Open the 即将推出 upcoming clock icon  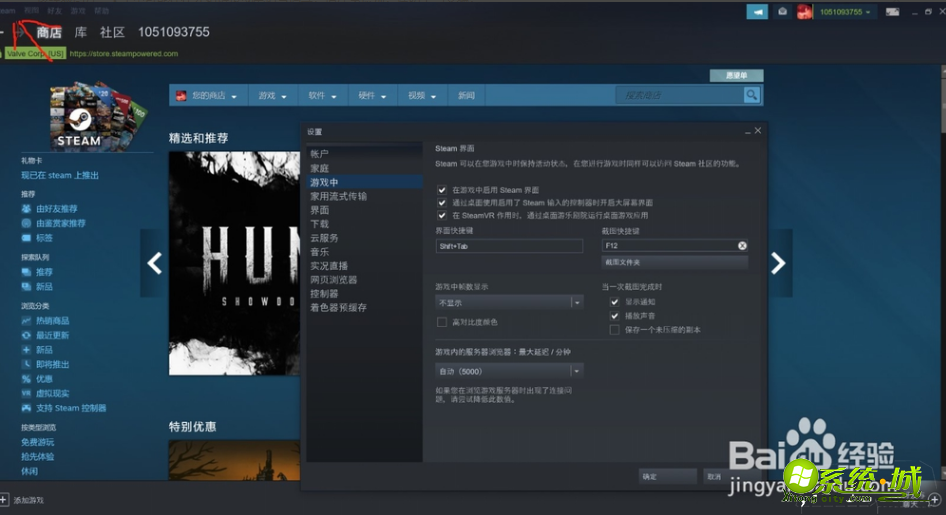click(26, 364)
